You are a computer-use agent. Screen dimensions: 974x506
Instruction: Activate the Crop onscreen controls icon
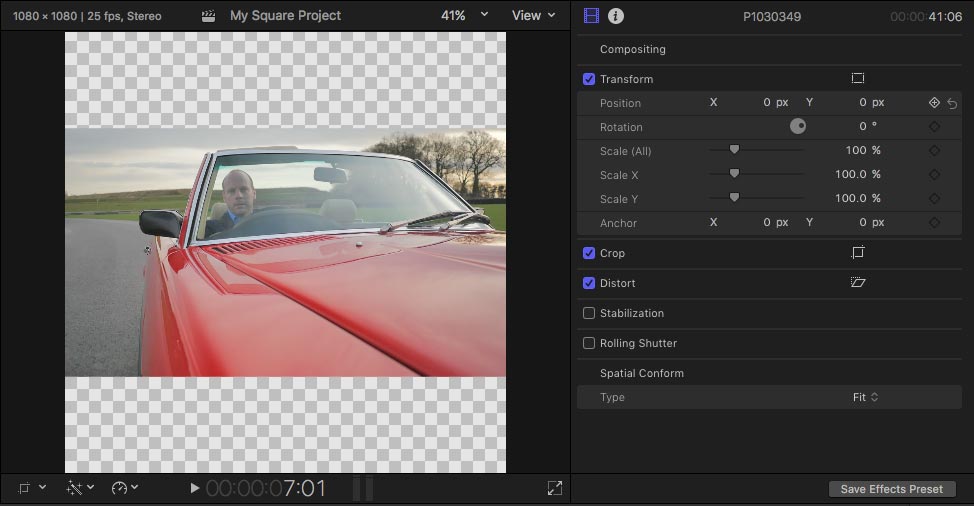click(858, 253)
